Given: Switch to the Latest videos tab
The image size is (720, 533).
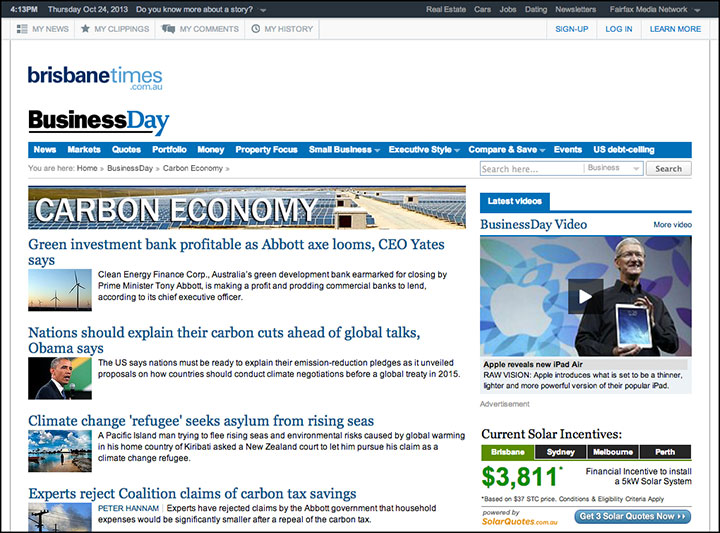Looking at the screenshot, I should (x=514, y=202).
